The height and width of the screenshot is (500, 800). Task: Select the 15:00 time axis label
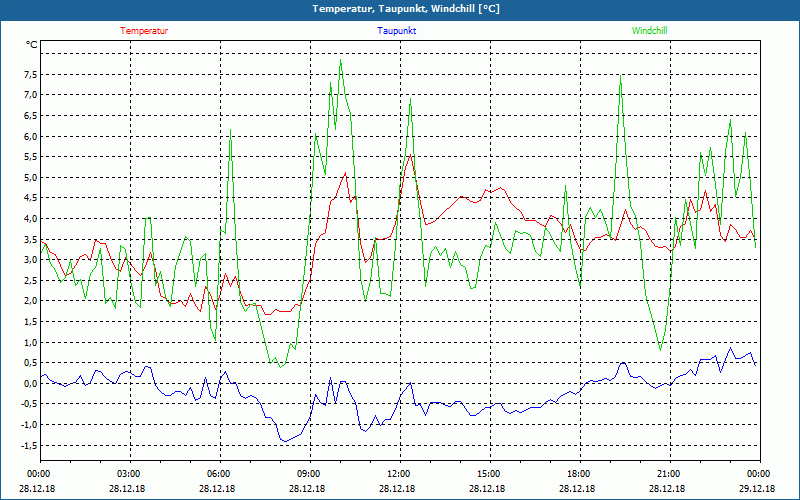pyautogui.click(x=488, y=474)
